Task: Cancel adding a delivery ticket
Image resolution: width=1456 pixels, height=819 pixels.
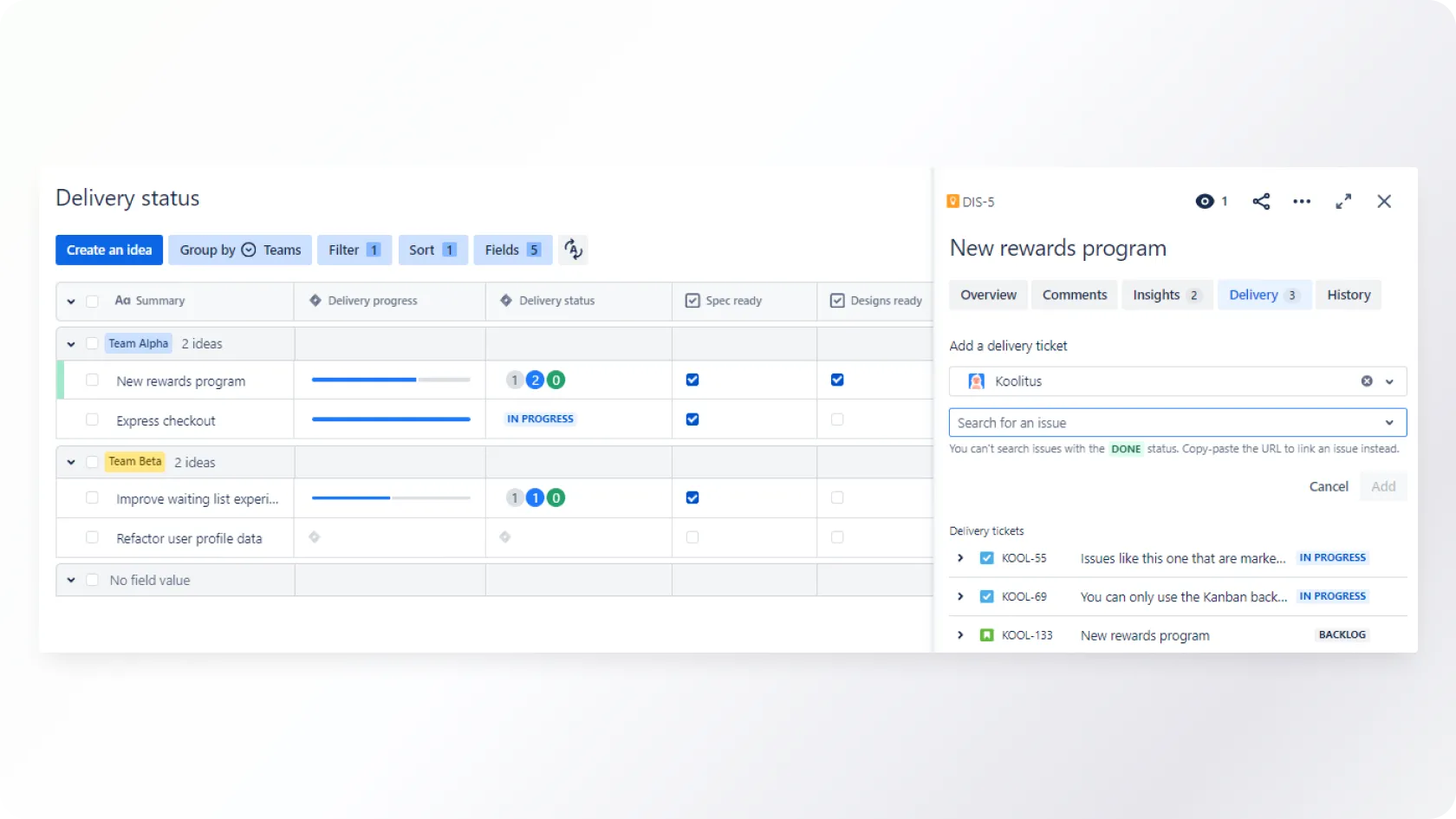Action: coord(1328,486)
